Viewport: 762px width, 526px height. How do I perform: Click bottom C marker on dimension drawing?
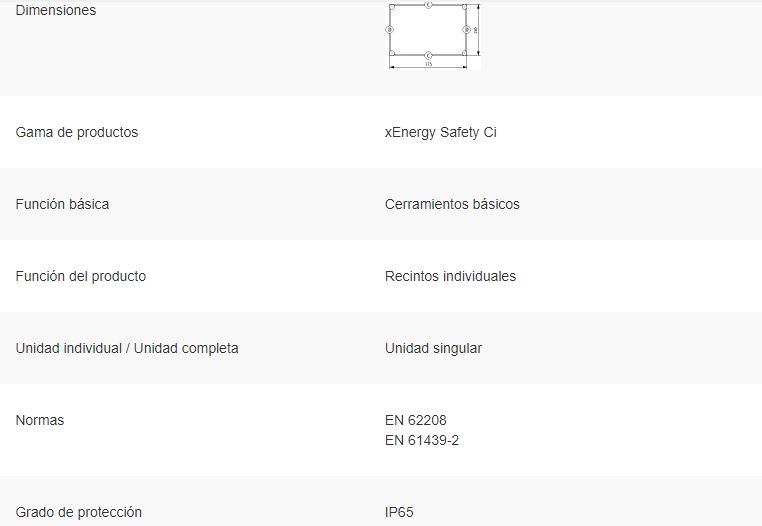[428, 55]
